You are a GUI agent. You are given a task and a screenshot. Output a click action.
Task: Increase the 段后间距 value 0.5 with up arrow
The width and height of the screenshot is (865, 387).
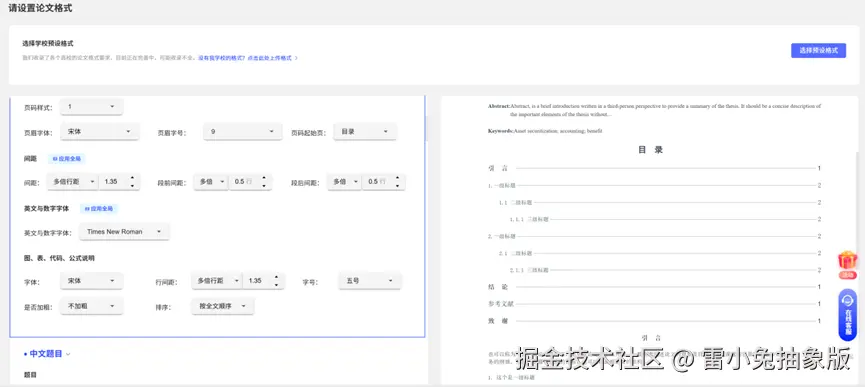[397, 178]
